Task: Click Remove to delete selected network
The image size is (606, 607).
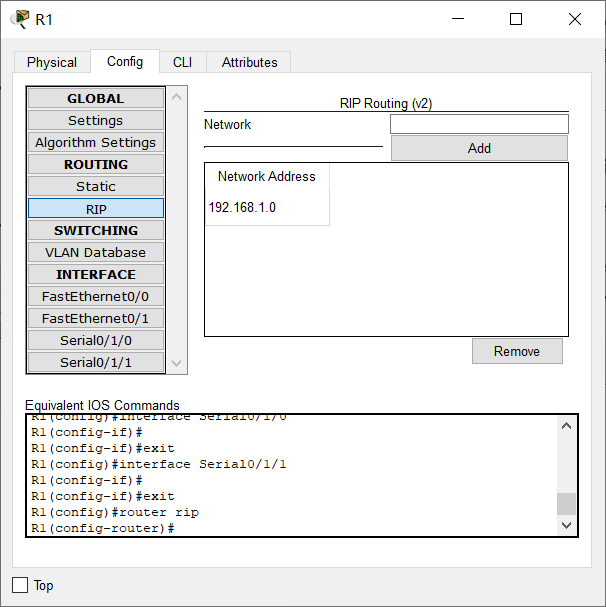Action: click(x=517, y=351)
